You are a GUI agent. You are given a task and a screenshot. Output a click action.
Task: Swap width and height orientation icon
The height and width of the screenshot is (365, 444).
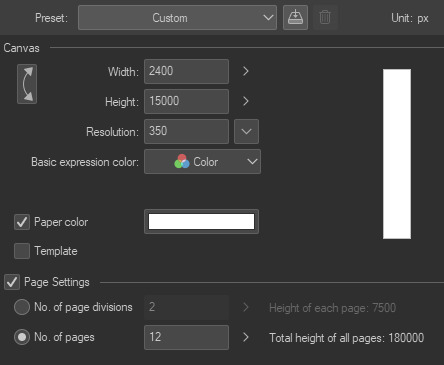27,84
